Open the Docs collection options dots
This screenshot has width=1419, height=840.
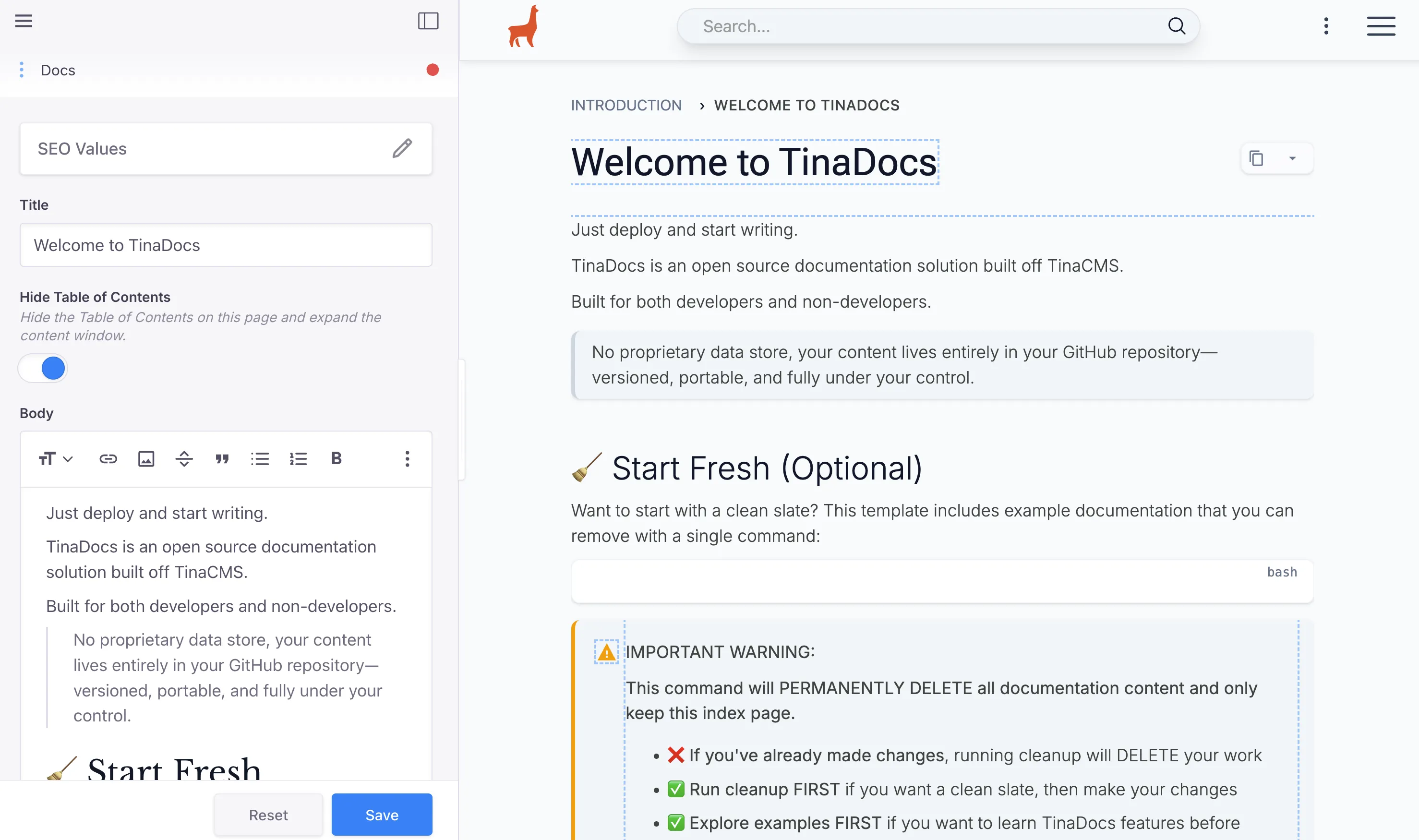coord(22,70)
